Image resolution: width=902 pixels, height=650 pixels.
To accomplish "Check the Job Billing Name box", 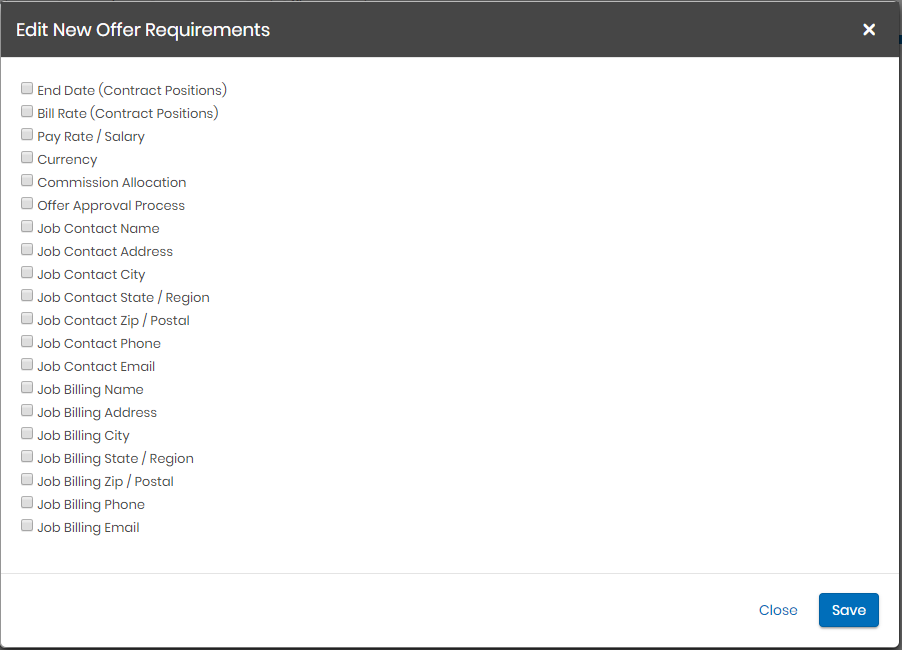I will coord(27,388).
